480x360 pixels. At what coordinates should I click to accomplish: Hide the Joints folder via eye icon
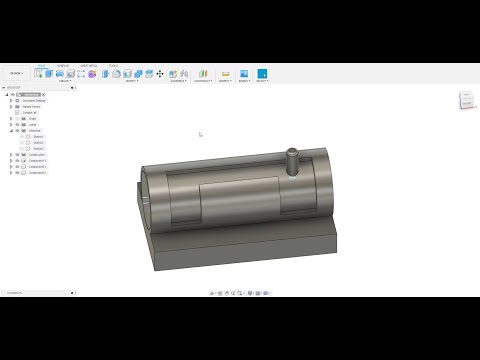click(17, 125)
